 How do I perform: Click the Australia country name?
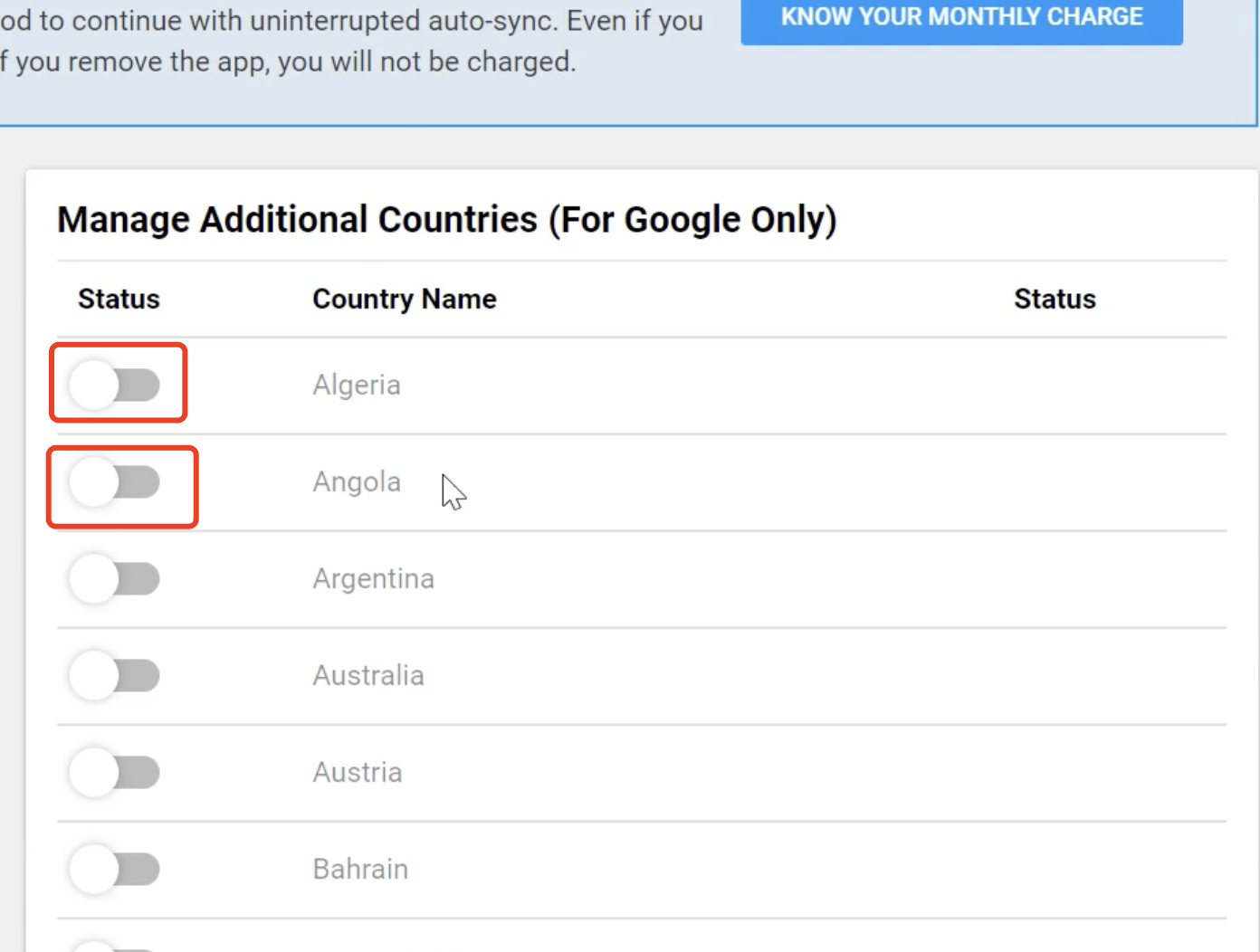click(x=368, y=675)
